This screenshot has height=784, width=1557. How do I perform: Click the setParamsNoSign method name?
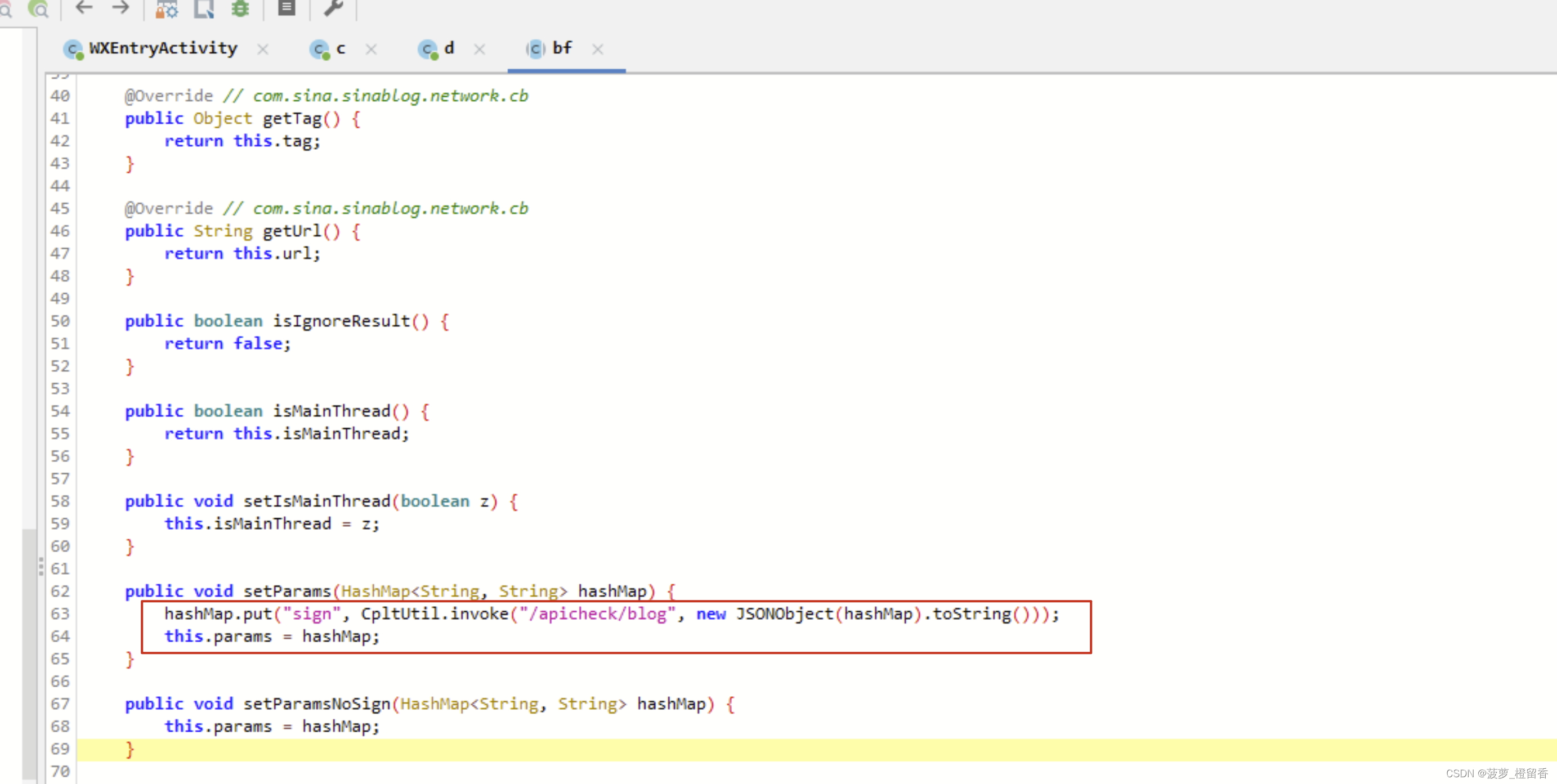click(317, 704)
